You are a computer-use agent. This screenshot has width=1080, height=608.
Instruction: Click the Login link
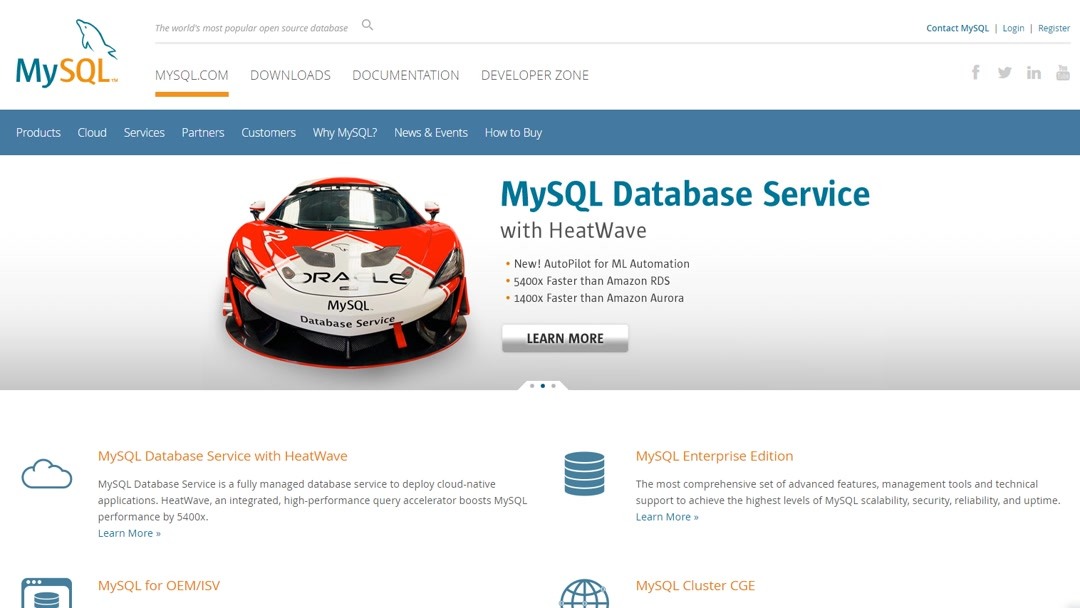point(1013,28)
